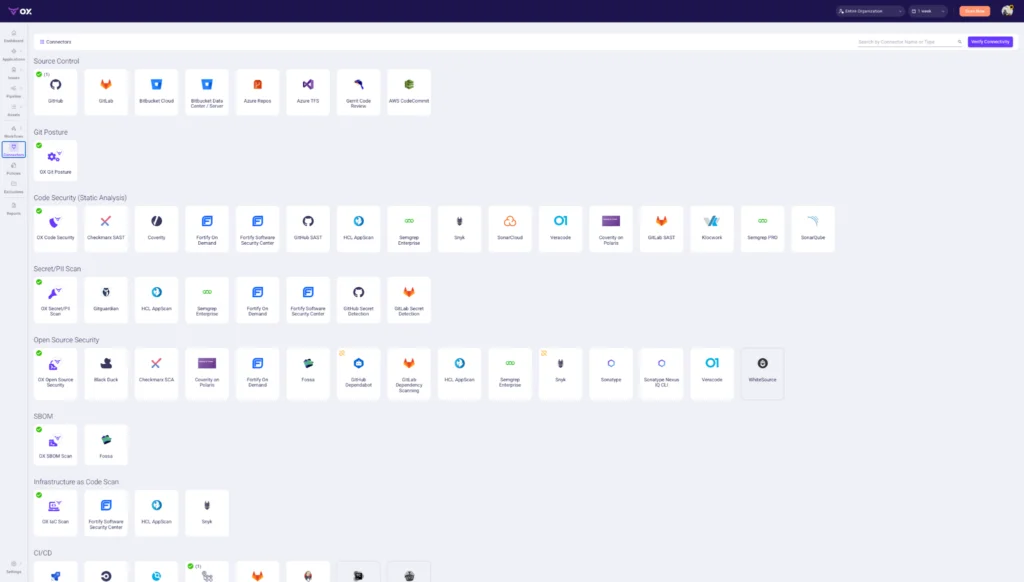Open Settings at the sidebar bottom

pyautogui.click(x=14, y=567)
